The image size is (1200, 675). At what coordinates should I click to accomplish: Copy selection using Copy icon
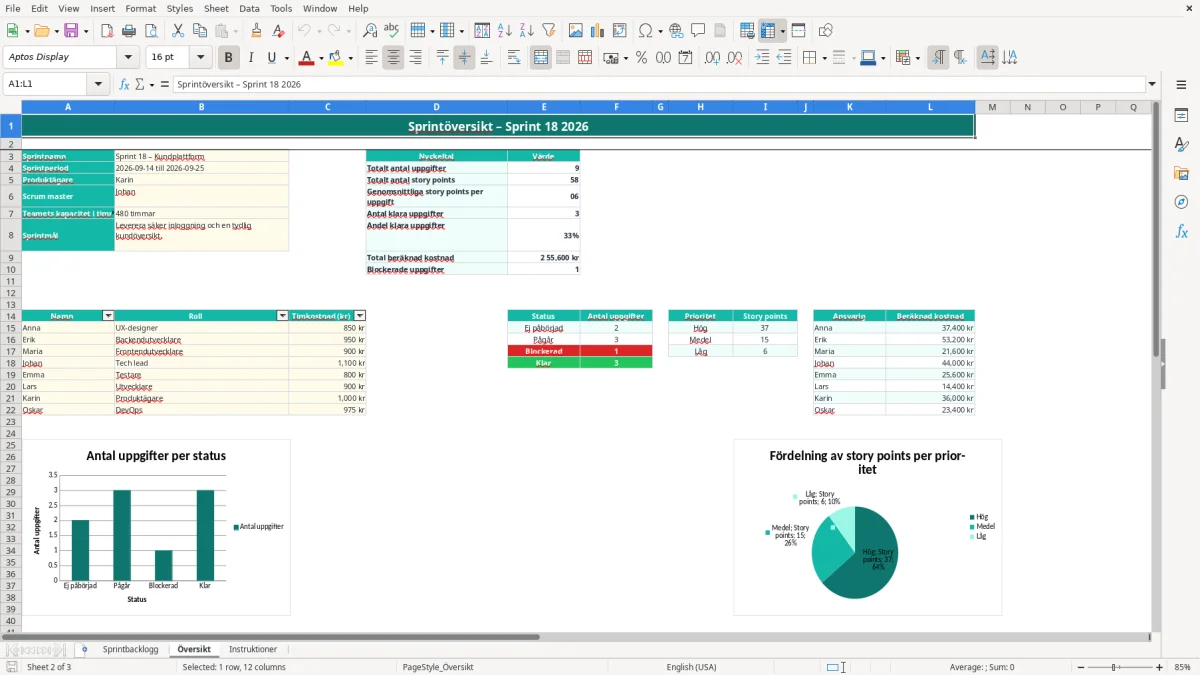199,31
